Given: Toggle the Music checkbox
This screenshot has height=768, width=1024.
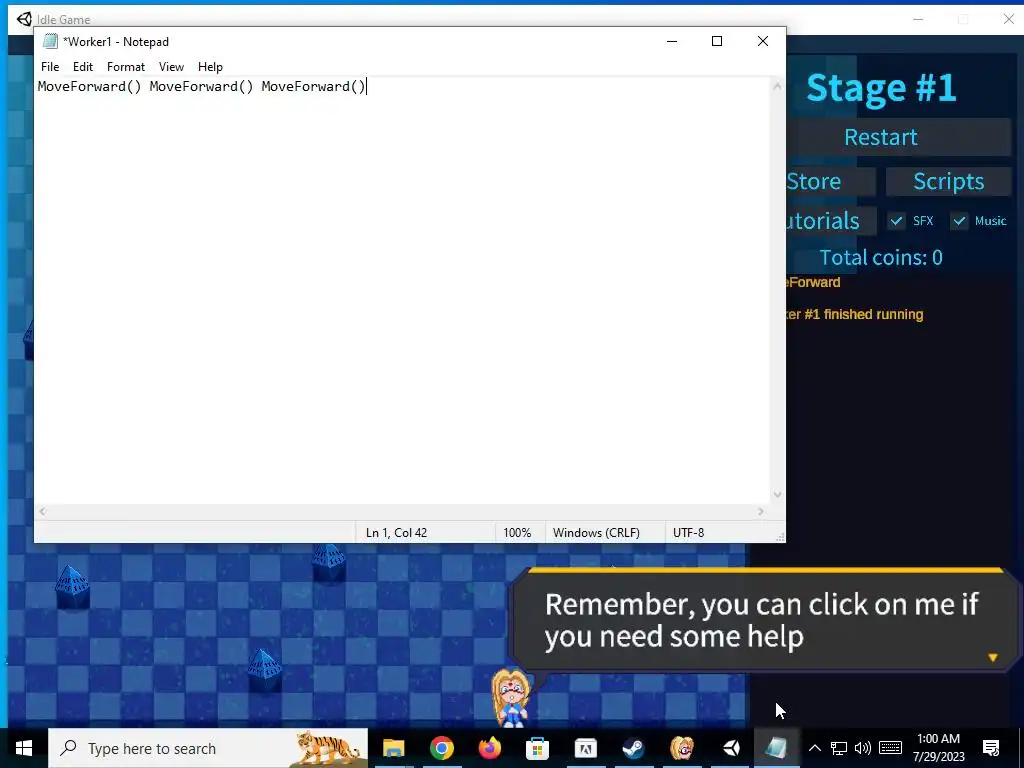Looking at the screenshot, I should pos(959,221).
